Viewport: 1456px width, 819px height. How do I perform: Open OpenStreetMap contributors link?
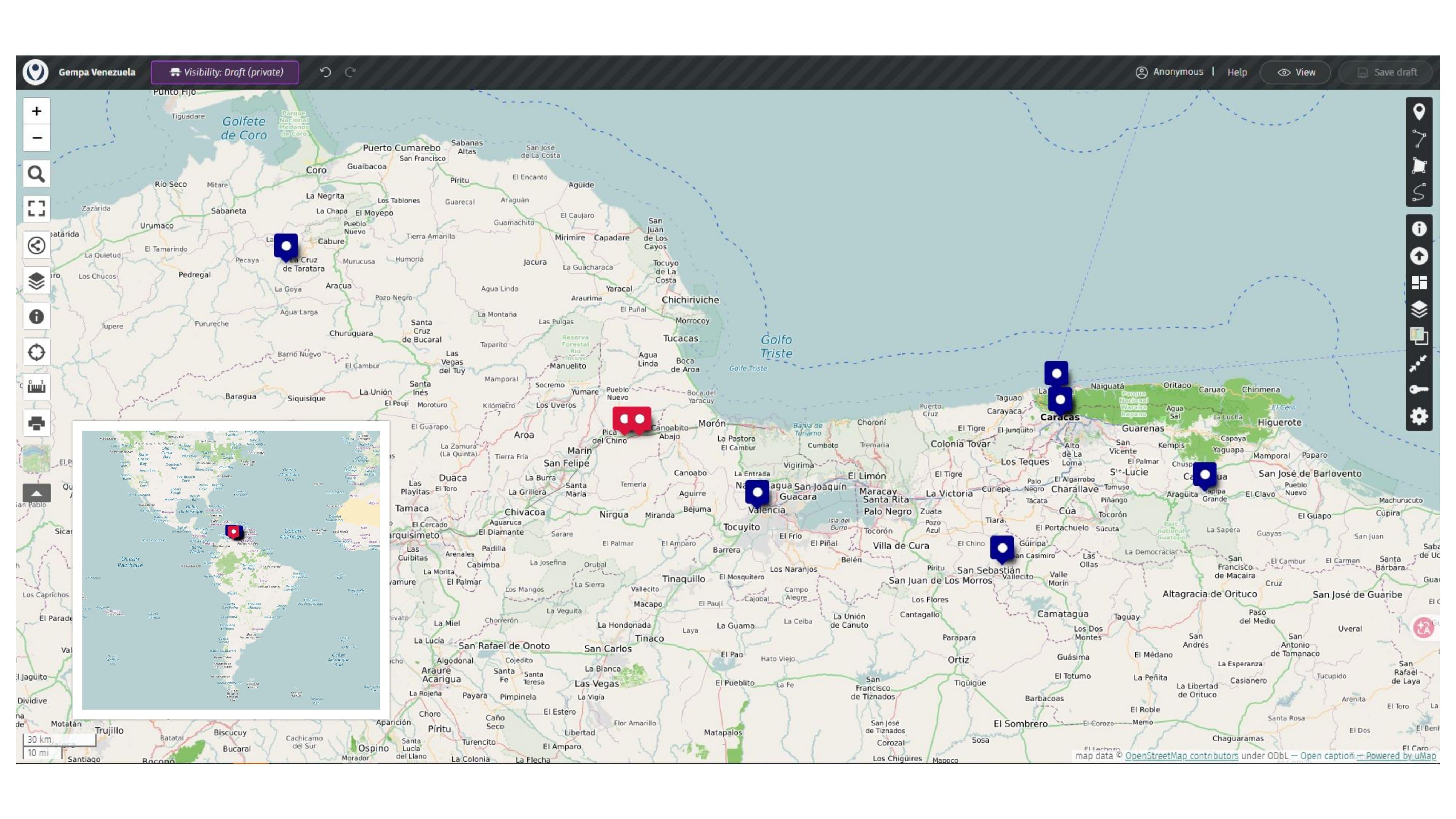pyautogui.click(x=1181, y=756)
